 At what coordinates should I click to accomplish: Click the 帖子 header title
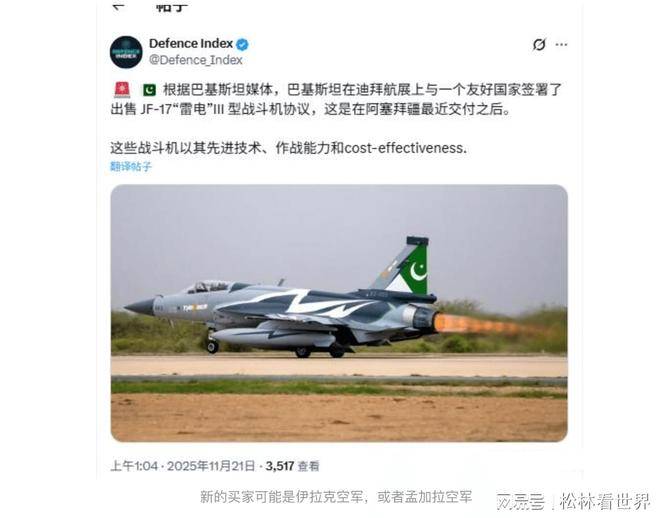[171, 6]
